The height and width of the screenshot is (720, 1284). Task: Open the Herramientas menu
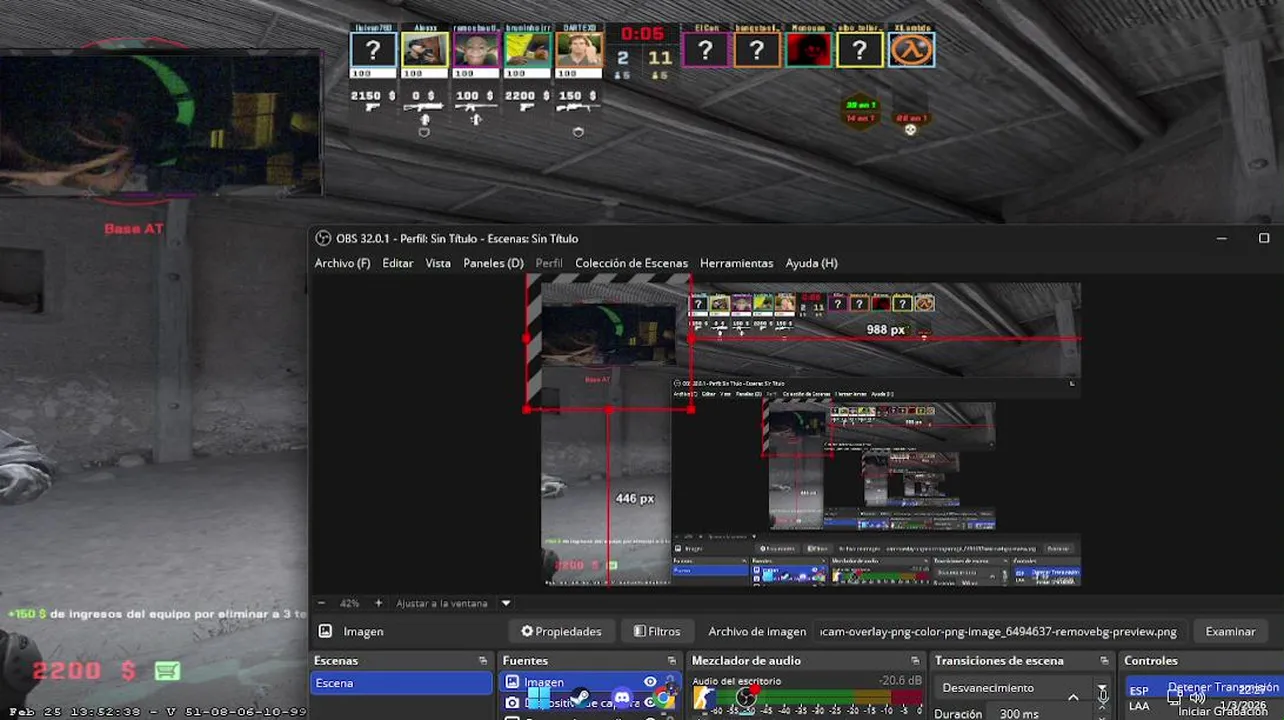click(736, 263)
